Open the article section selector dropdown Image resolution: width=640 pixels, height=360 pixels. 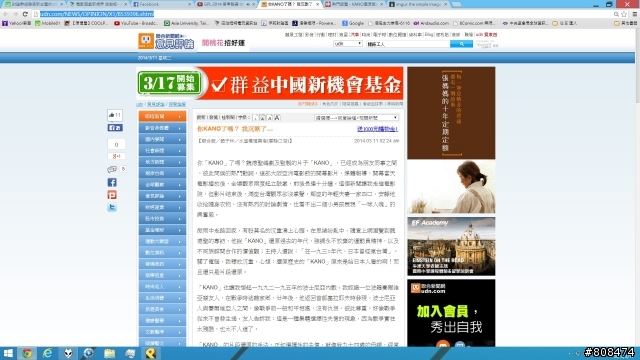coord(356,118)
